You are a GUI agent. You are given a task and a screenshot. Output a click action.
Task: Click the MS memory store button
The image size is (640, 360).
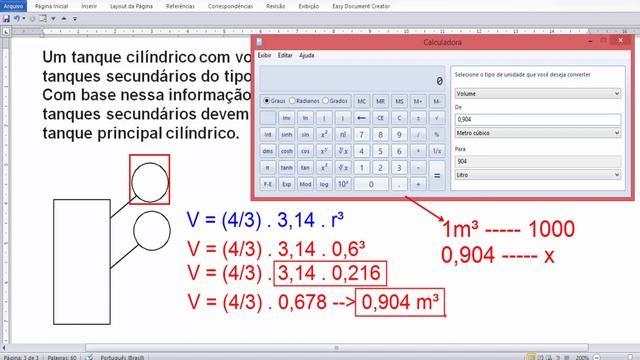click(x=399, y=101)
